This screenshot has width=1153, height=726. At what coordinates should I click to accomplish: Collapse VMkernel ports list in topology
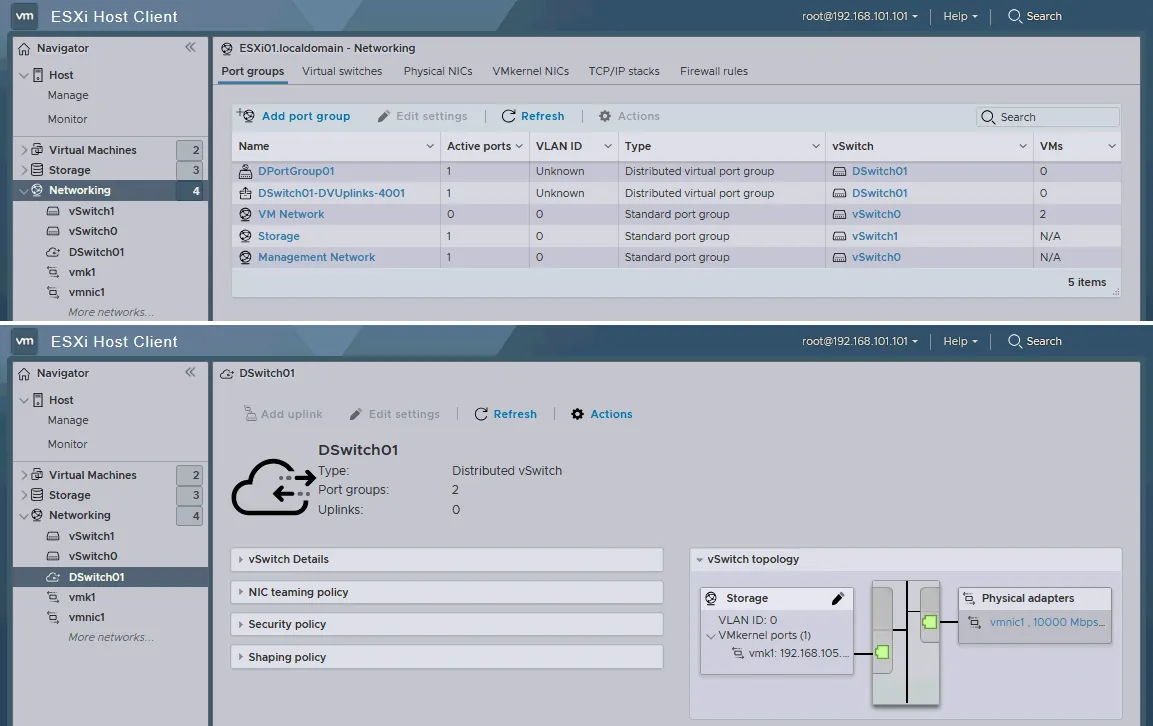tap(711, 636)
